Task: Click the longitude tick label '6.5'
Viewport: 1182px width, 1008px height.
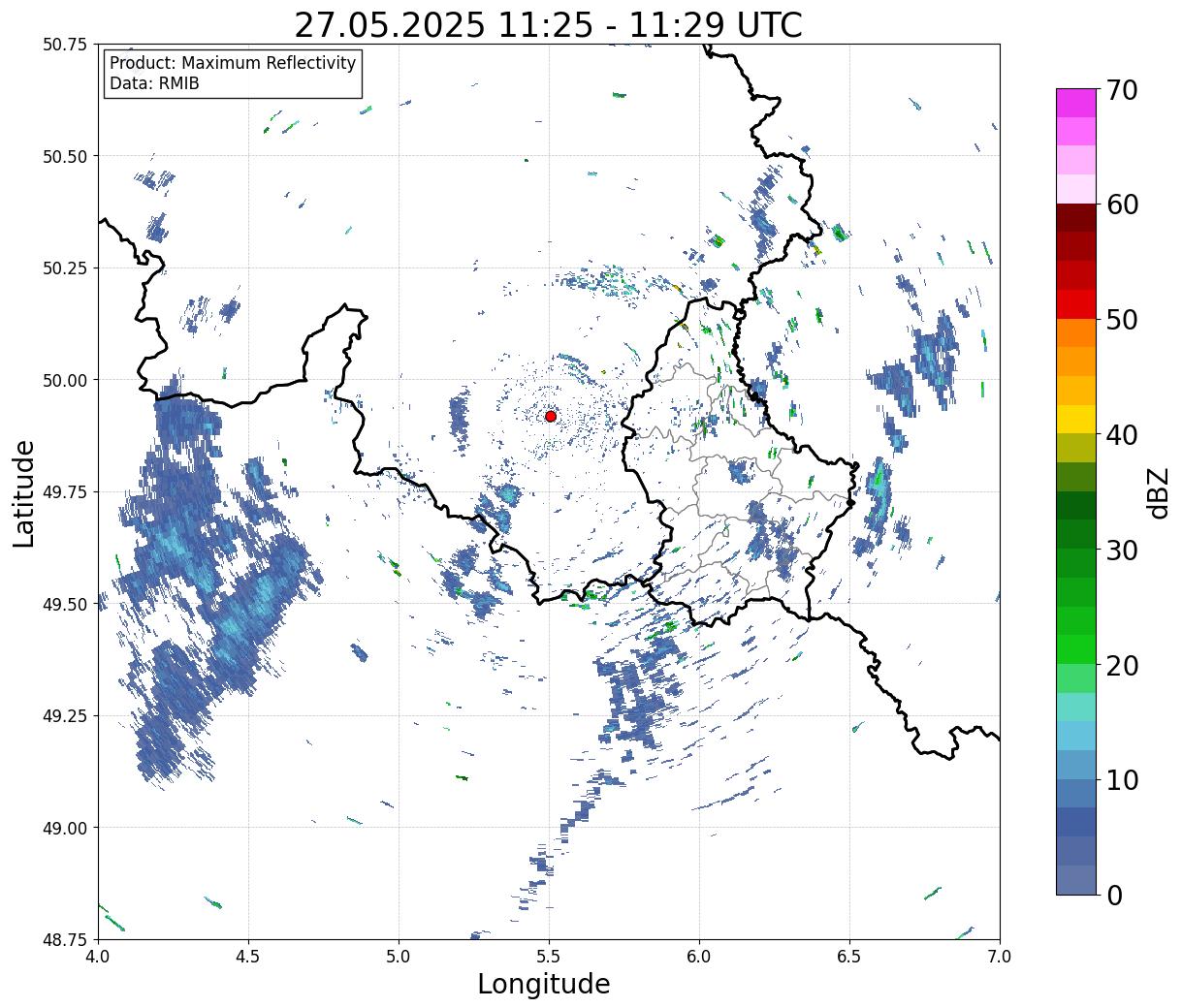Action: 849,956
